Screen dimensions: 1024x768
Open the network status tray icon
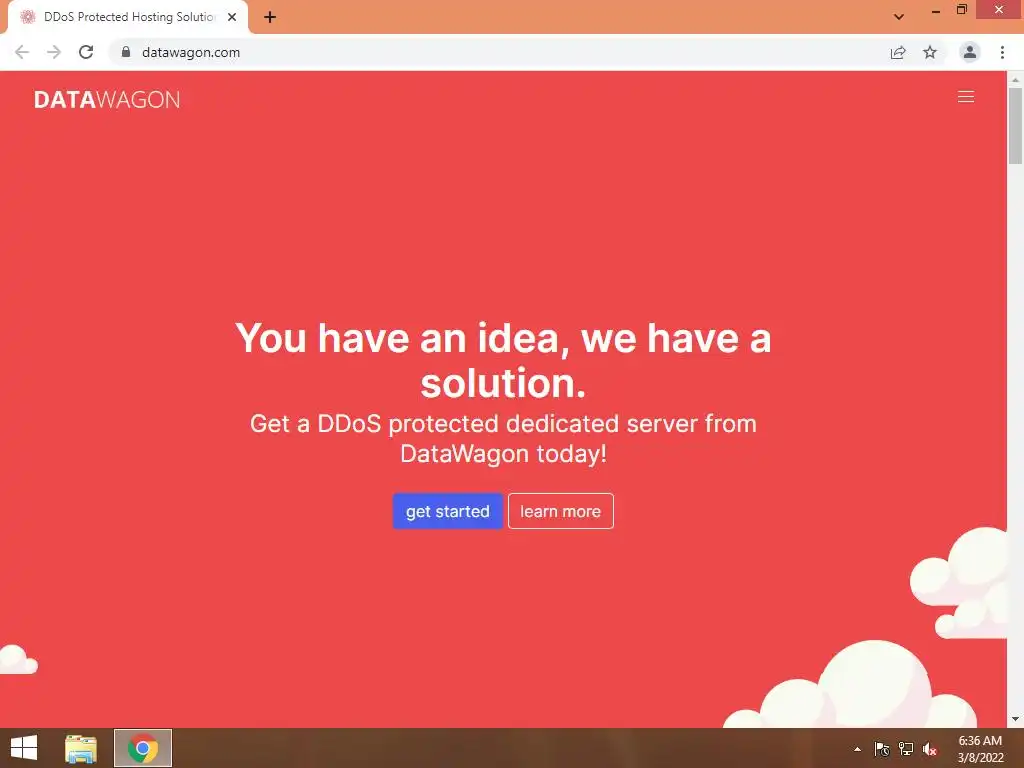906,749
